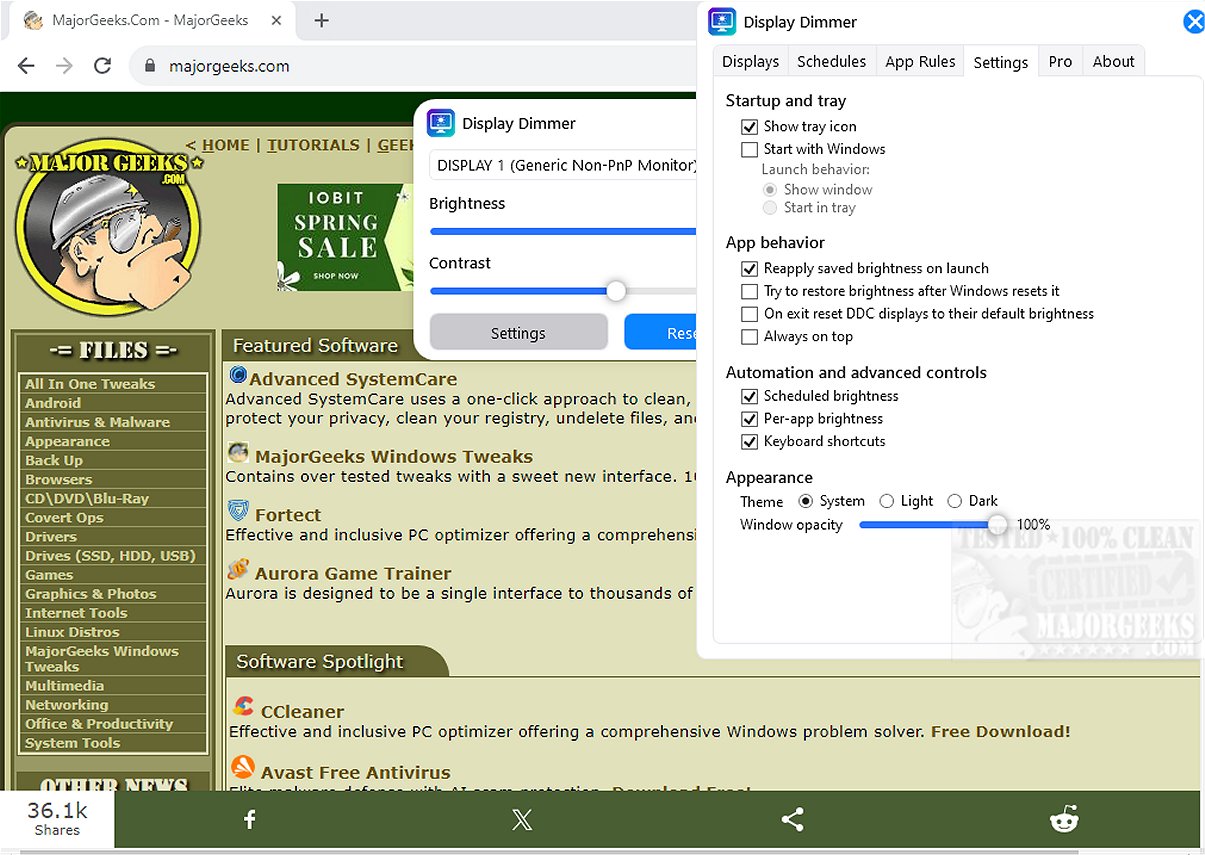Open the TUTORIALS link

(313, 145)
